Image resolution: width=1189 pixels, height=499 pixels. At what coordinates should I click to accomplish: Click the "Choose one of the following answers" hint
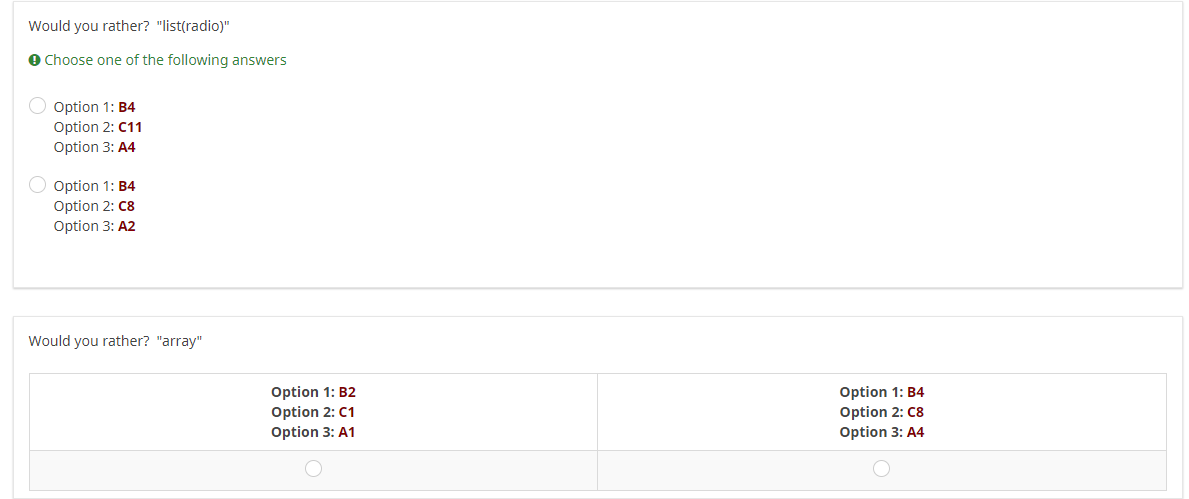pyautogui.click(x=165, y=60)
